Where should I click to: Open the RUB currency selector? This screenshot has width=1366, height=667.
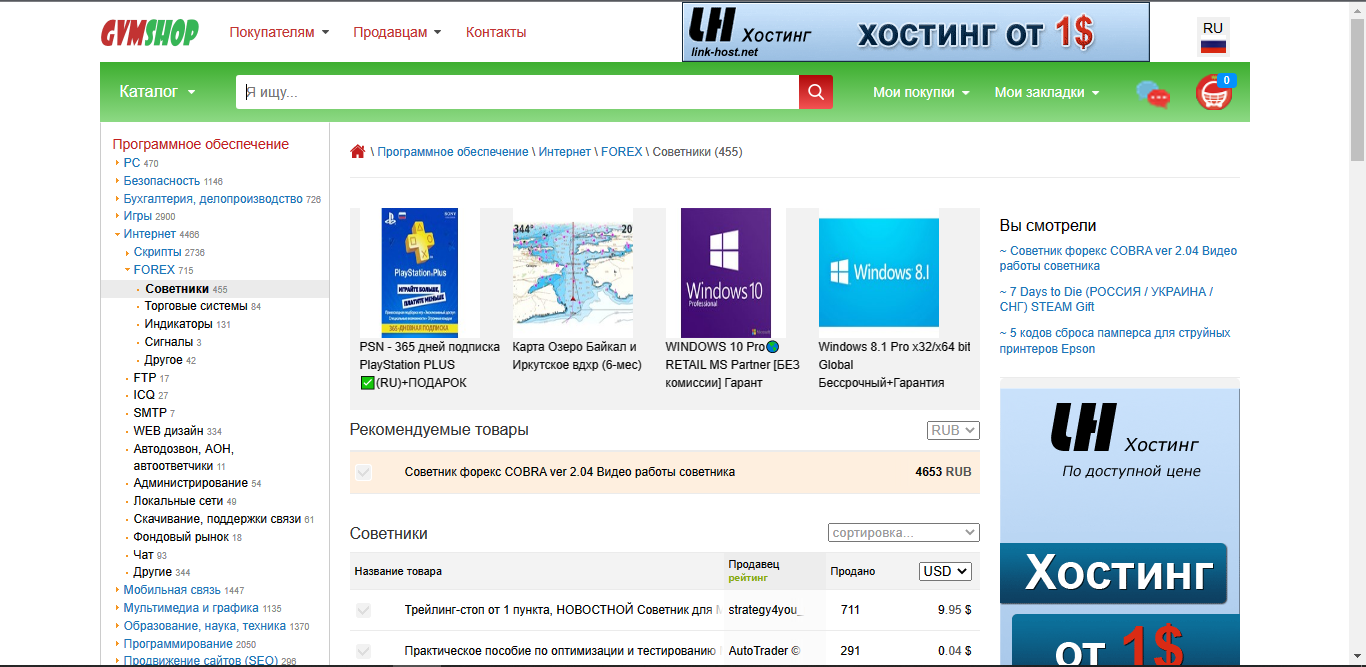953,430
